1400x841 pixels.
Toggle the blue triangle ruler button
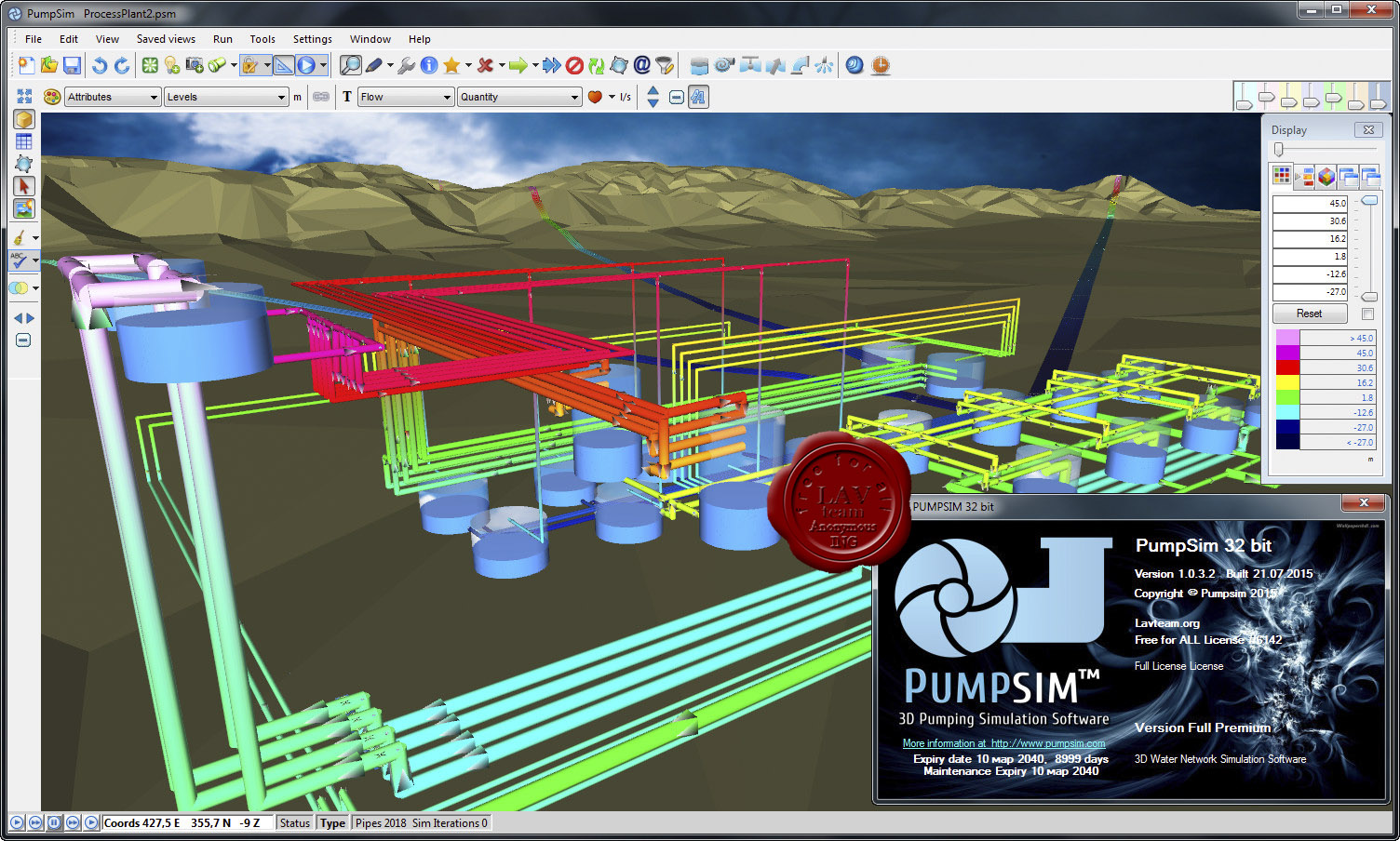point(284,65)
